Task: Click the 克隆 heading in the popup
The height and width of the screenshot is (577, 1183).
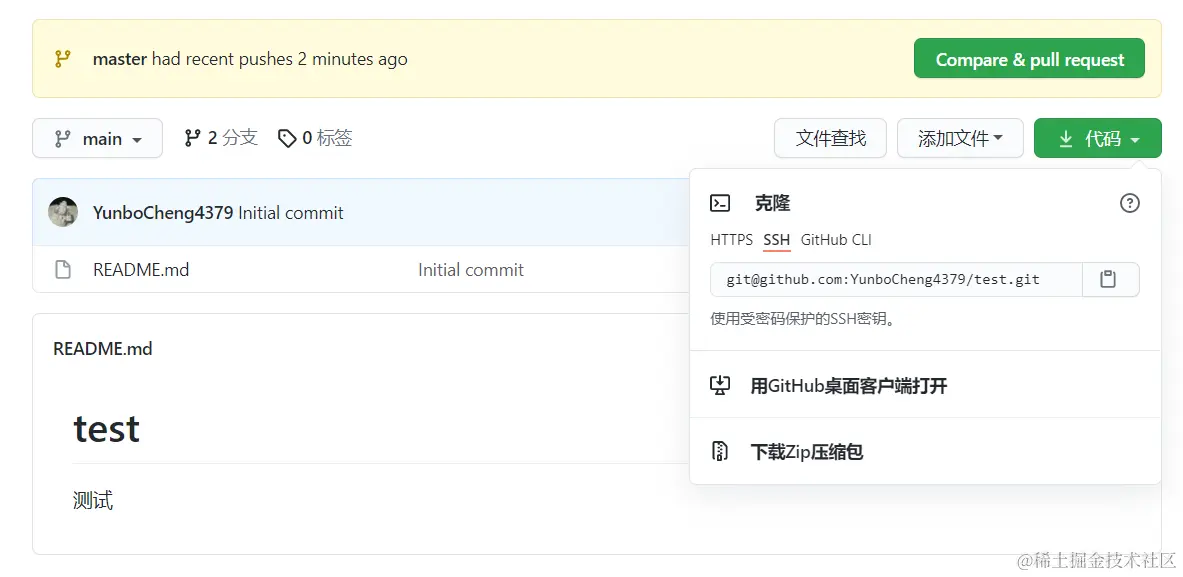Action: (x=772, y=203)
